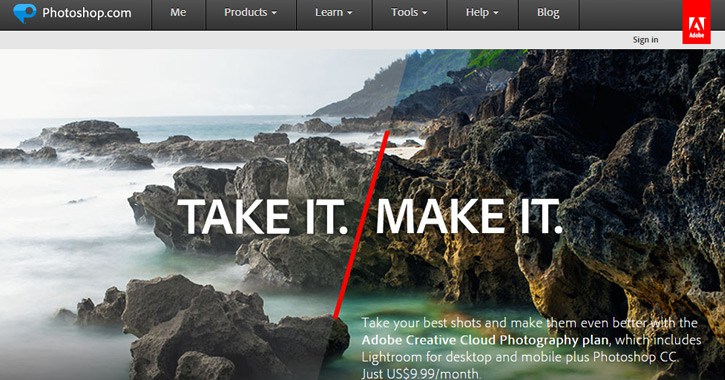Viewport: 725px width, 380px height.
Task: Click the 'Take your best shots' sentence
Action: coord(529,323)
